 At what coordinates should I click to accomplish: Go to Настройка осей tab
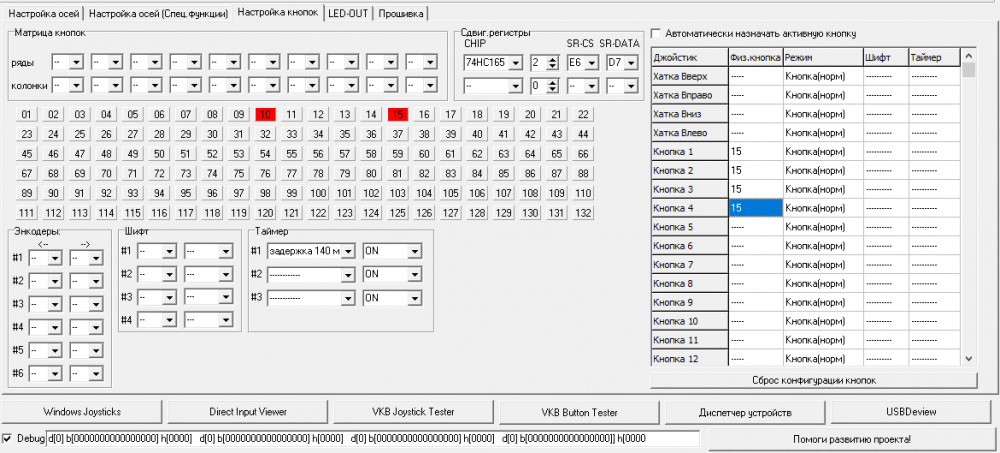[42, 13]
